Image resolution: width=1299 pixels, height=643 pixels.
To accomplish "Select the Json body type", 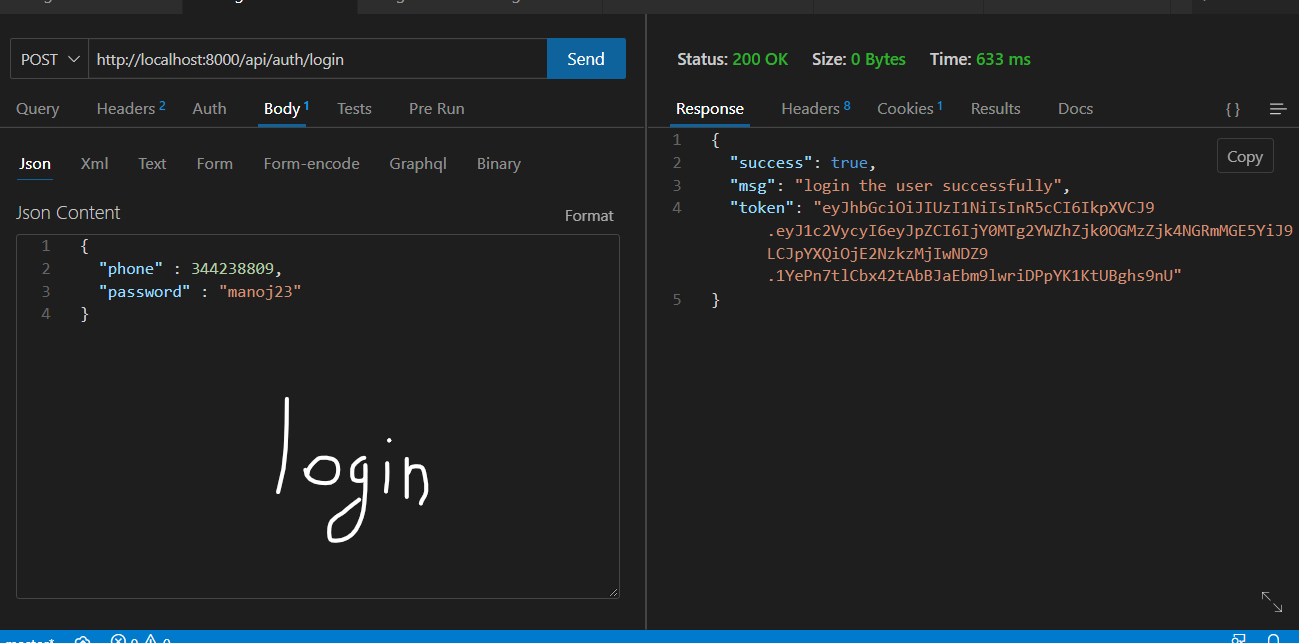I will (x=35, y=164).
